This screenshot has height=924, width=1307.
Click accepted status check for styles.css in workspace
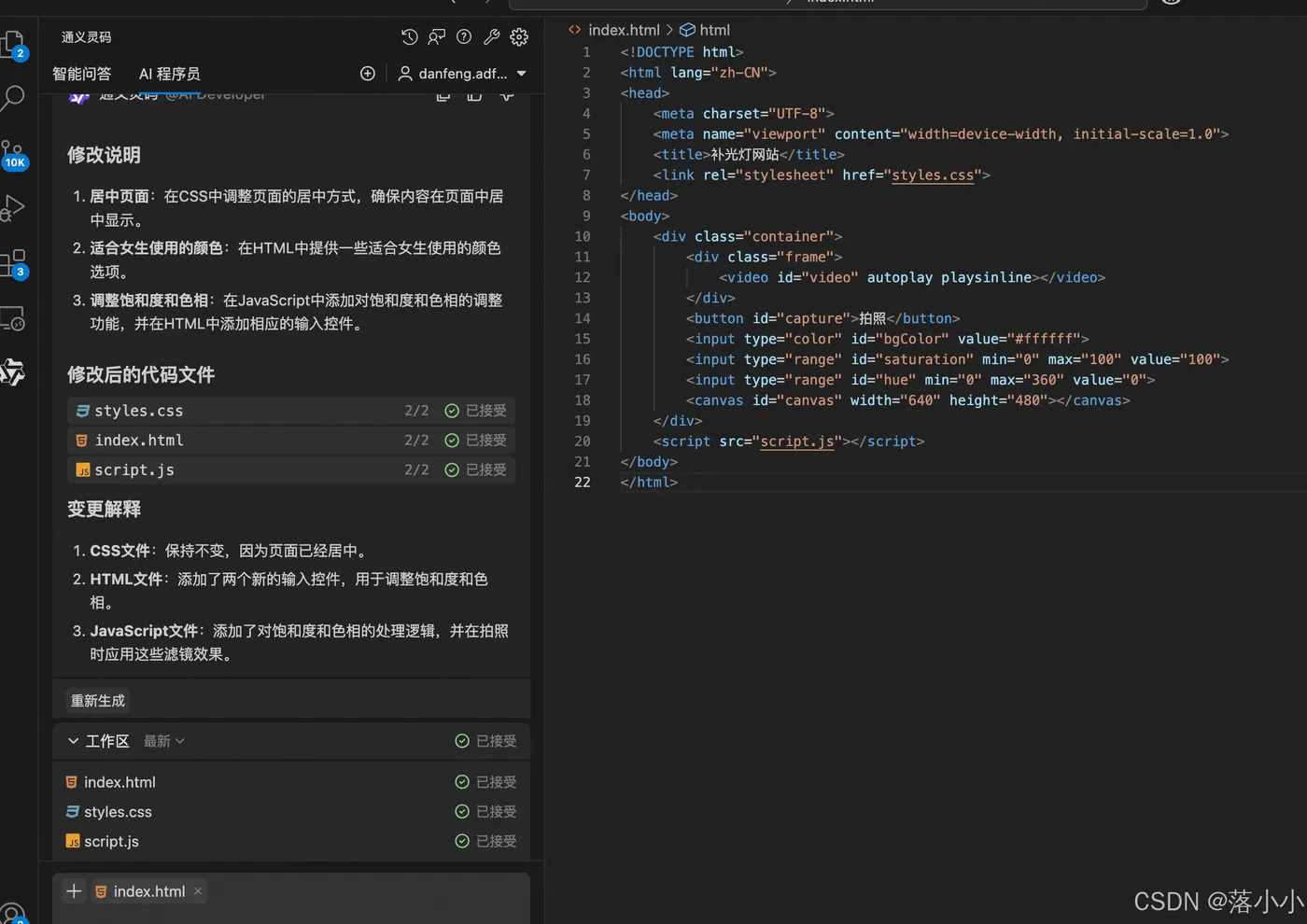coord(462,812)
